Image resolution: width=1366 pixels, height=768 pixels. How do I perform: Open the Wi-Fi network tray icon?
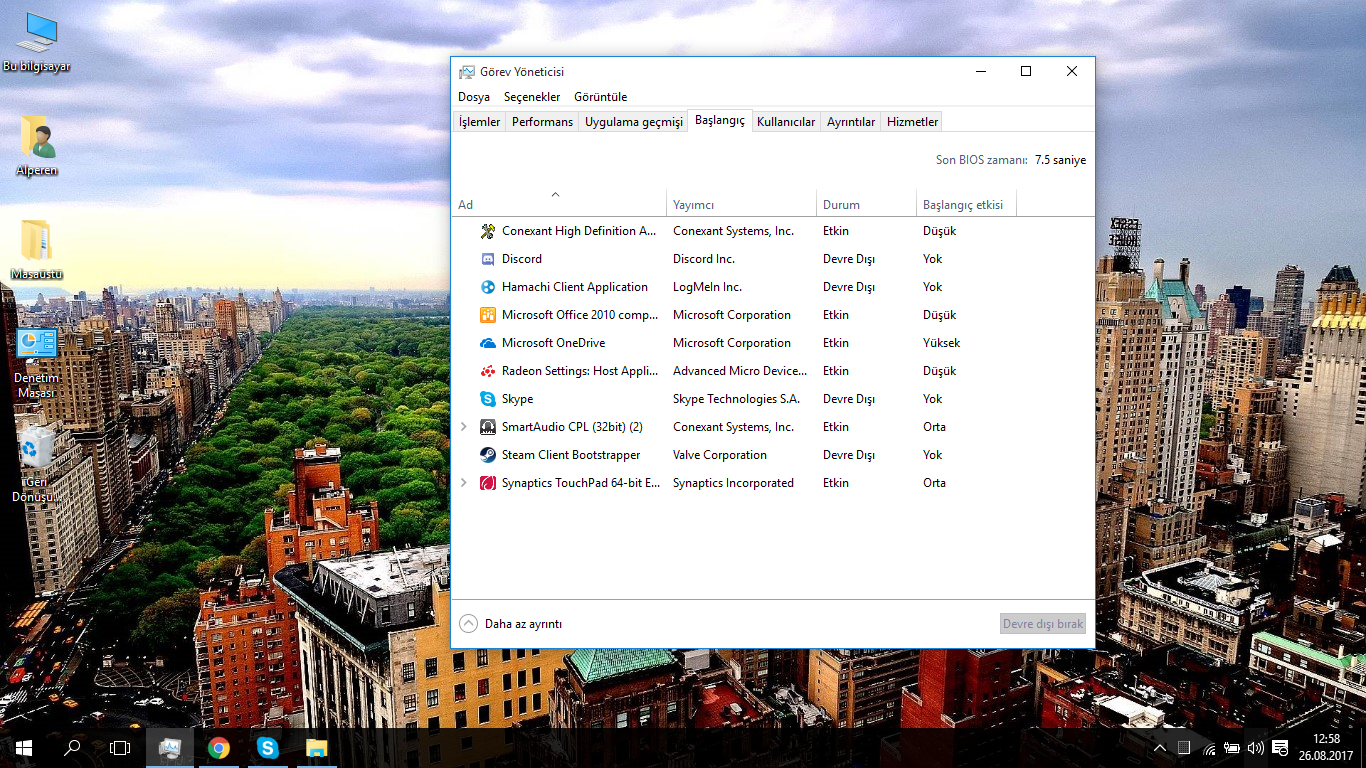point(1208,748)
